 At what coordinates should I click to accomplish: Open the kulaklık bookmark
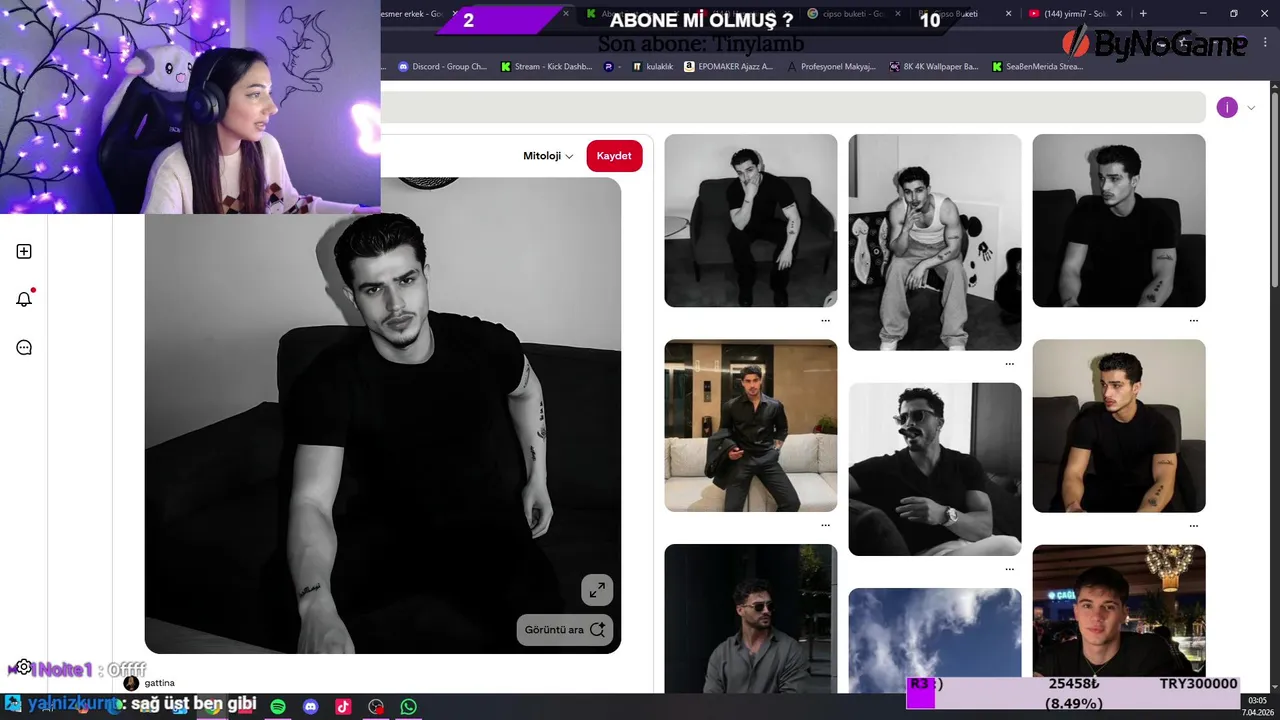click(652, 67)
